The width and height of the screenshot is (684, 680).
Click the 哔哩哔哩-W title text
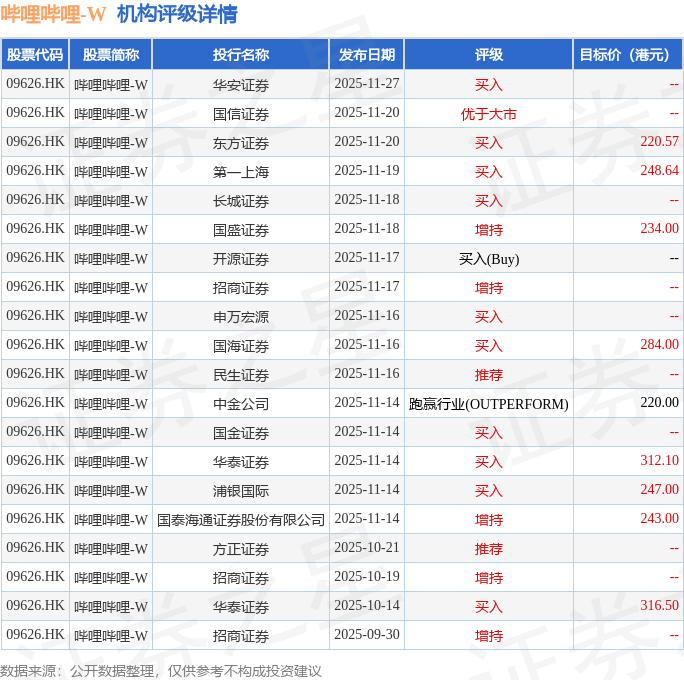53,14
